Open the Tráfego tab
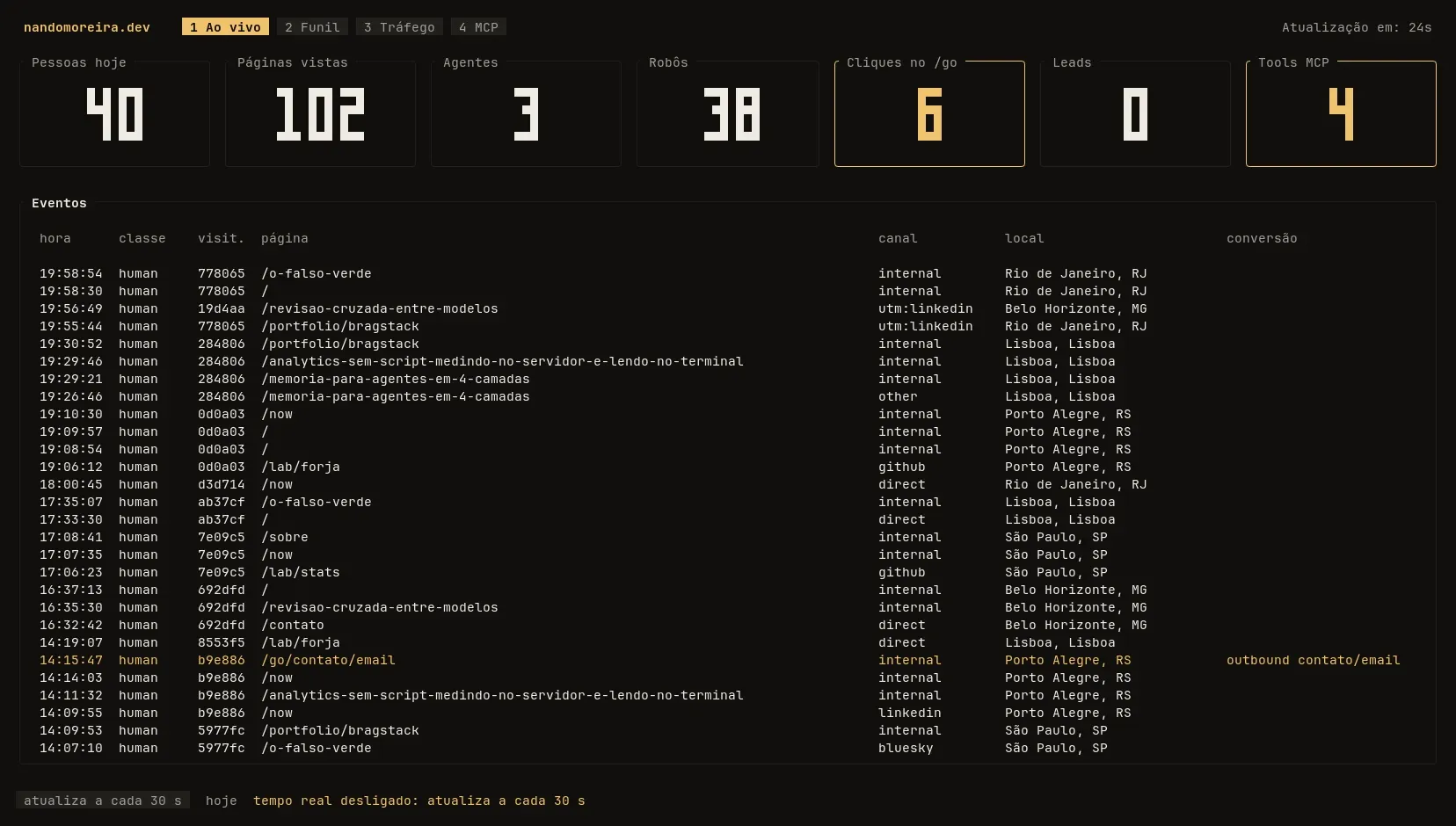 point(399,27)
